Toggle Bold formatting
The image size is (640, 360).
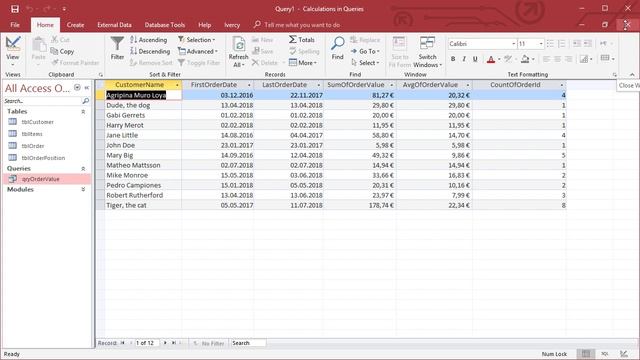pyautogui.click(x=453, y=59)
